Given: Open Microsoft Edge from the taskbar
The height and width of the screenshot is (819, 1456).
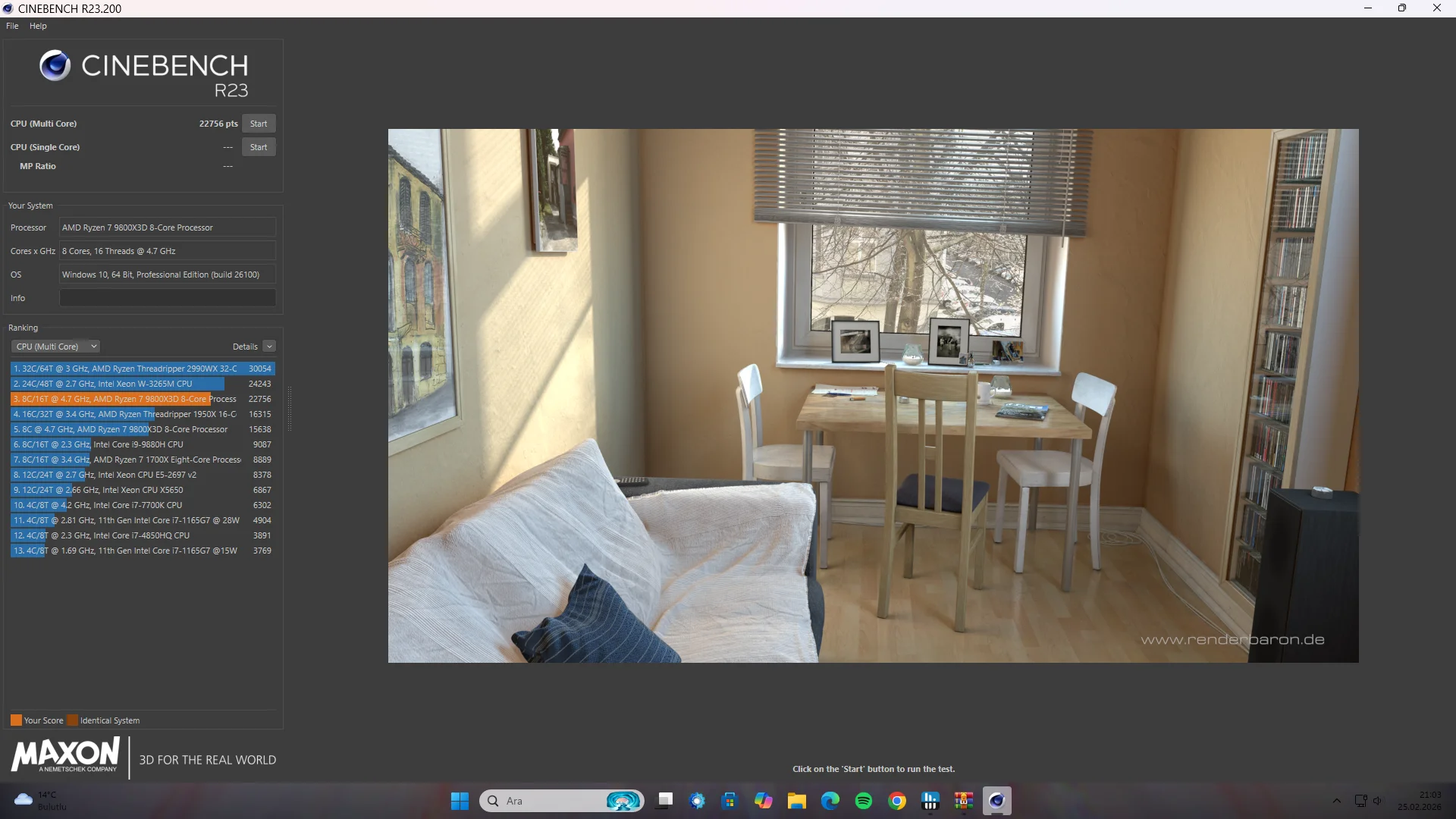Looking at the screenshot, I should (x=830, y=801).
